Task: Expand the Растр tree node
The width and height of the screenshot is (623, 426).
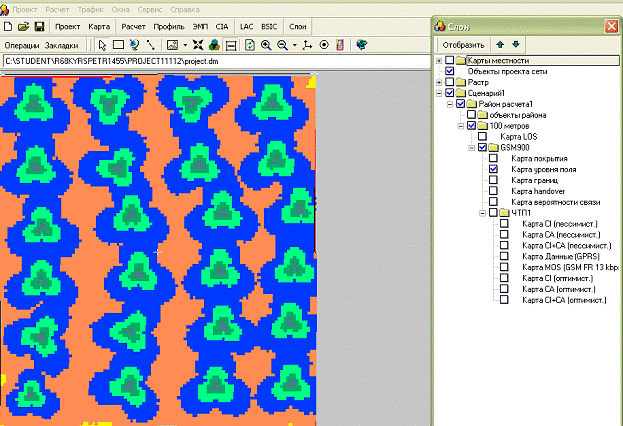Action: click(x=439, y=82)
